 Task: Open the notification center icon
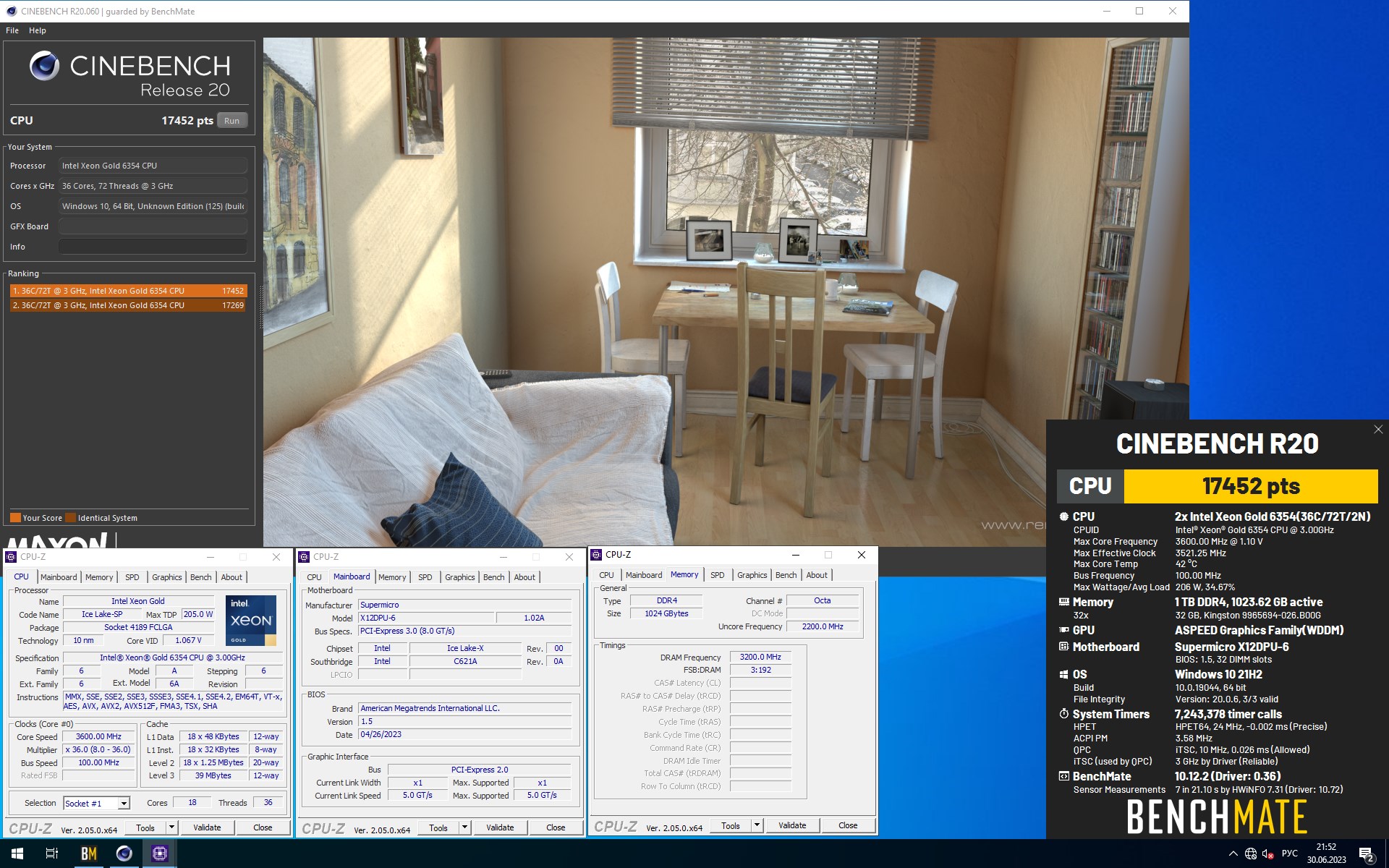(x=1367, y=854)
